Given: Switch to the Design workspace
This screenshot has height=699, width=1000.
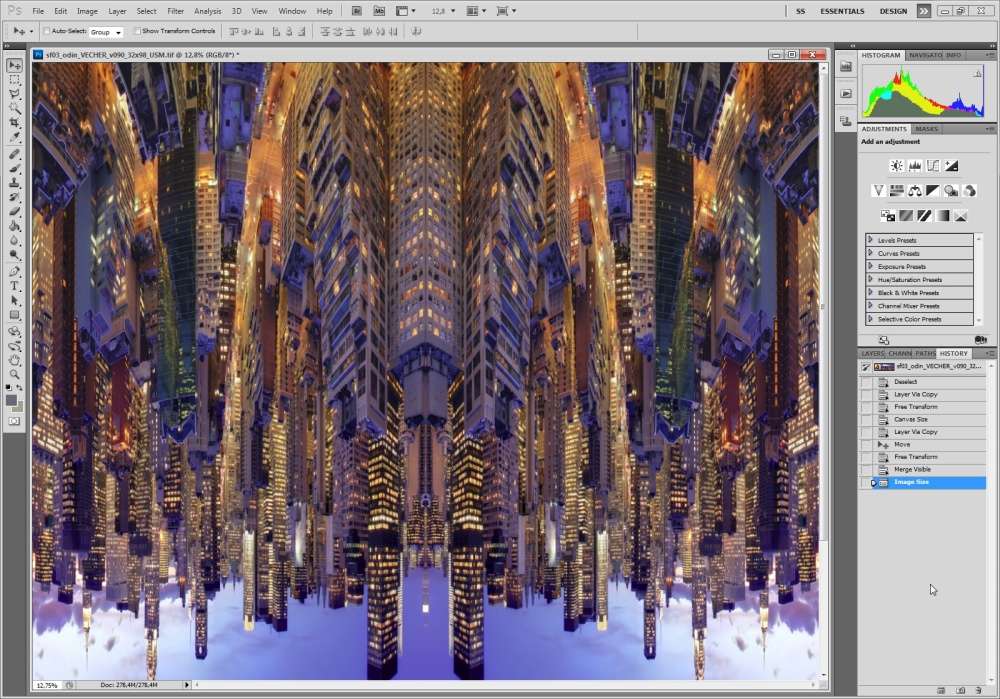Looking at the screenshot, I should pyautogui.click(x=893, y=11).
